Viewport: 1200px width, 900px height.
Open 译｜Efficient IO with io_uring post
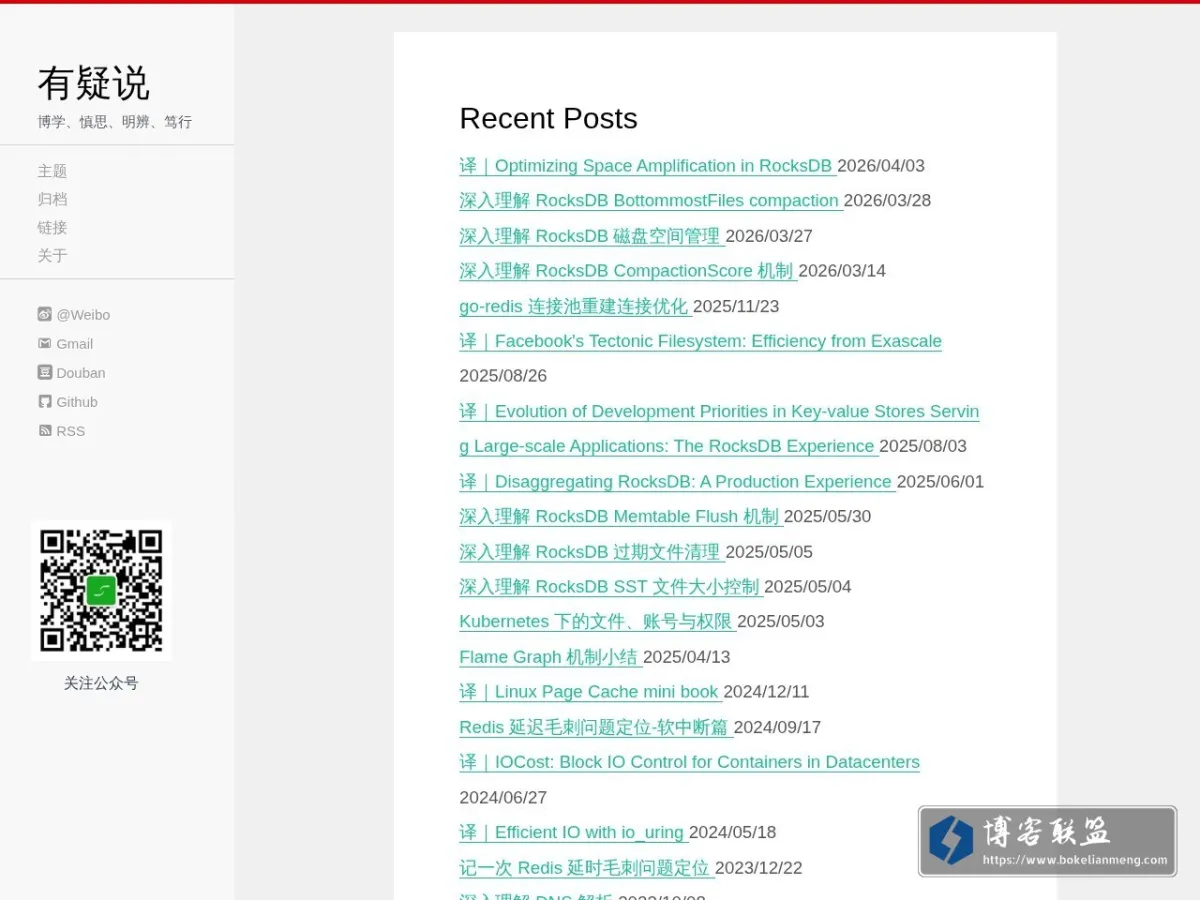click(x=572, y=833)
